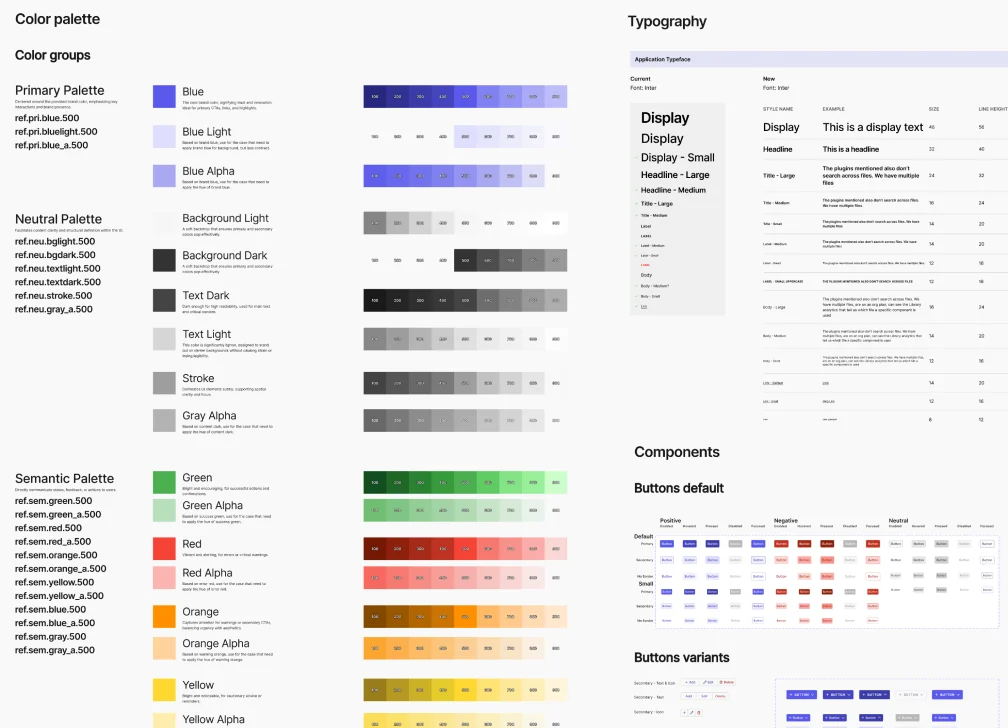This screenshot has height=728, width=1008.
Task: Select the Green Alpha color swatch
Action: coord(164,510)
